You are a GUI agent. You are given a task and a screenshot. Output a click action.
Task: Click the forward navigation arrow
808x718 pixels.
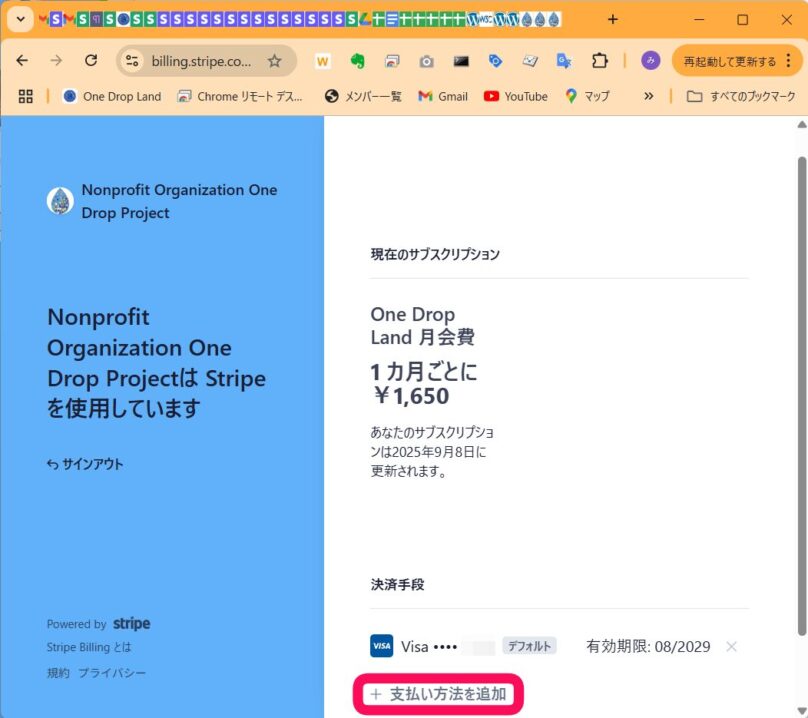pos(56,61)
